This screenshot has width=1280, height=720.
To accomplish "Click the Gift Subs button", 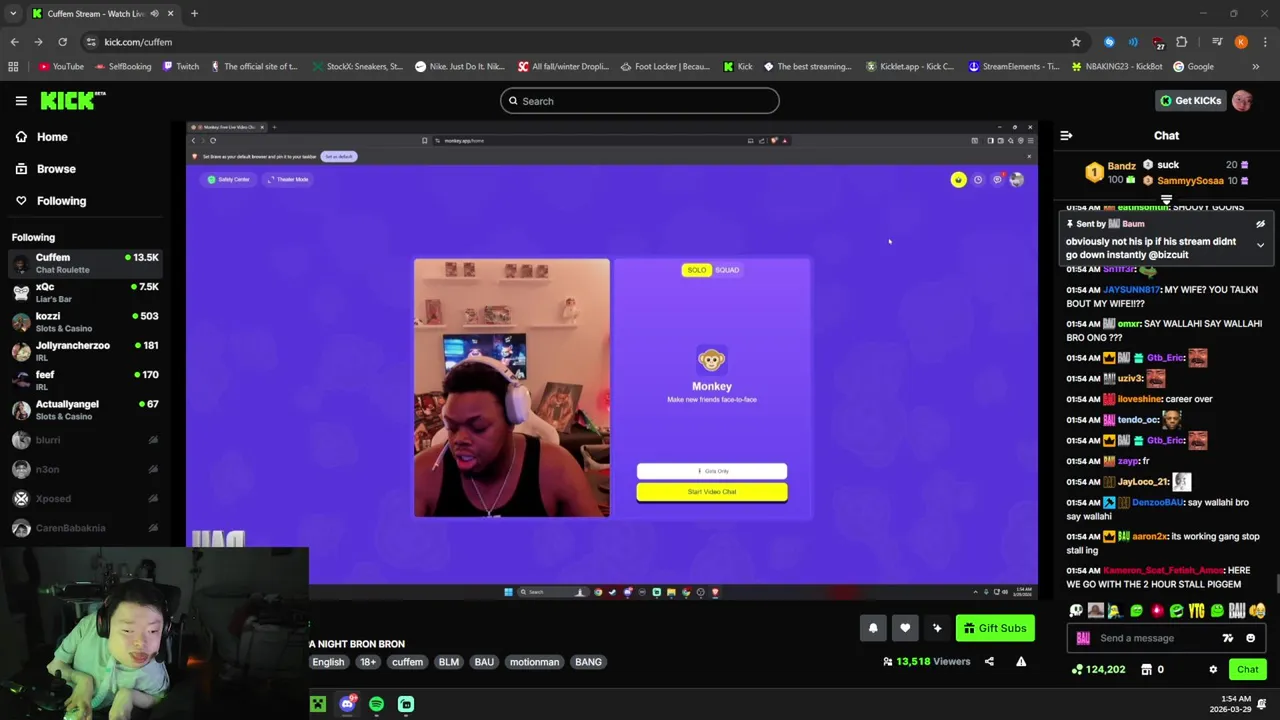I will pyautogui.click(x=994, y=628).
